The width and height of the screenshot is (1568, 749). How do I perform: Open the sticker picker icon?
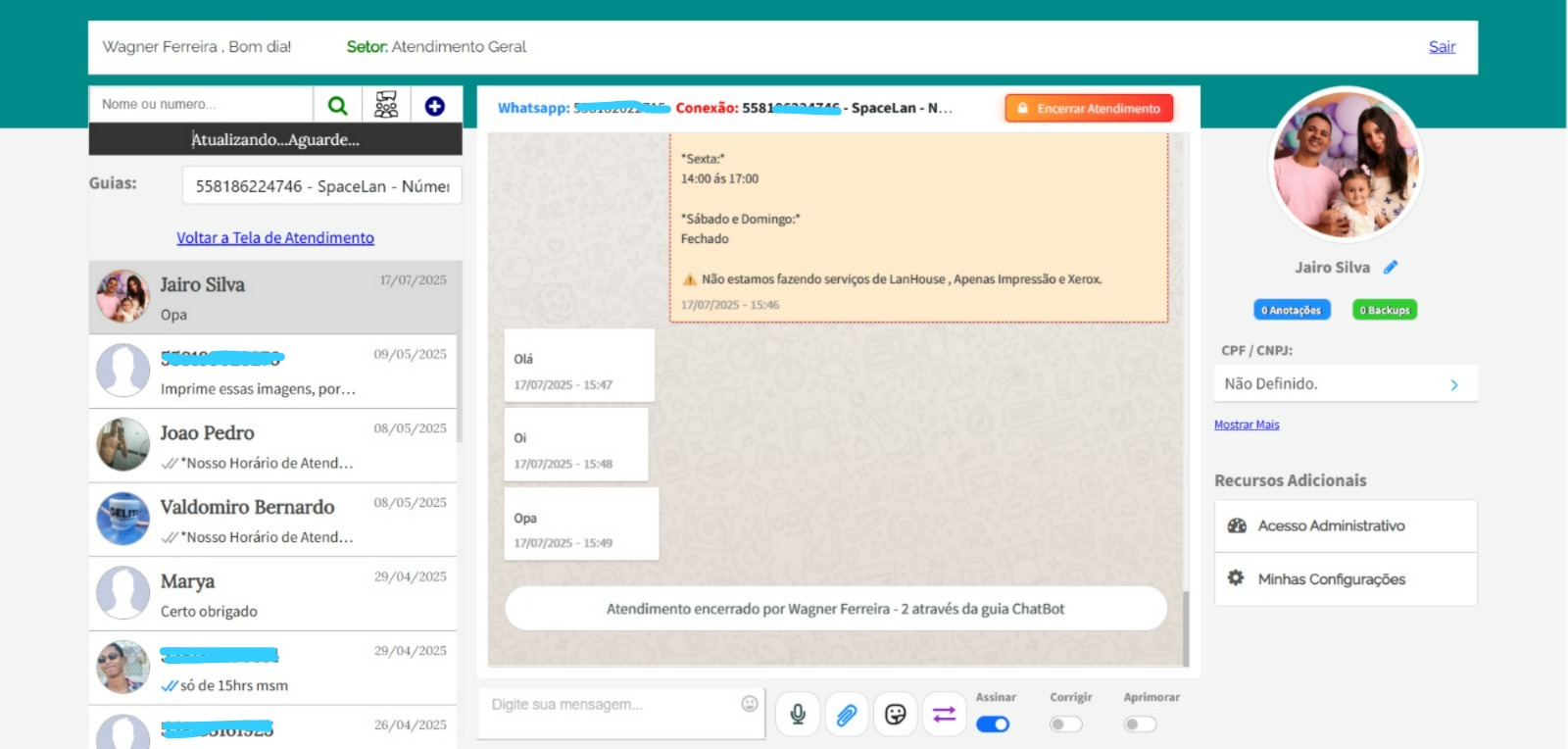click(x=895, y=715)
